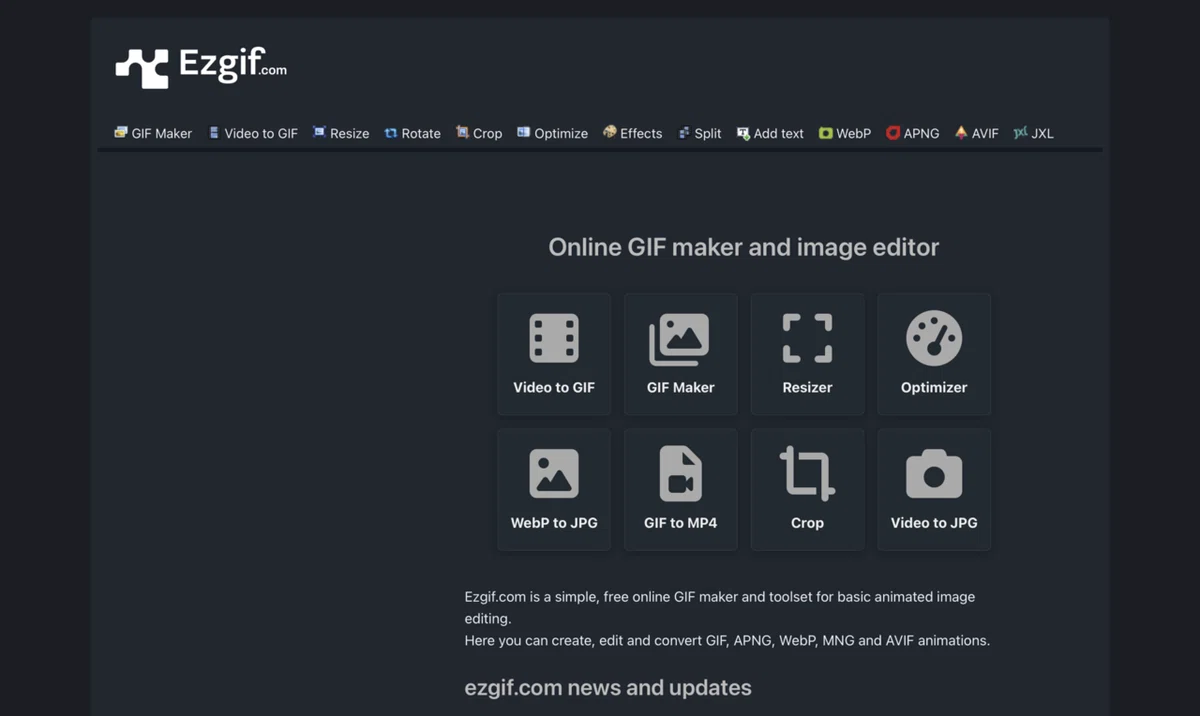
Task: Click the GIF Maker icon in the nav bar
Action: click(121, 132)
